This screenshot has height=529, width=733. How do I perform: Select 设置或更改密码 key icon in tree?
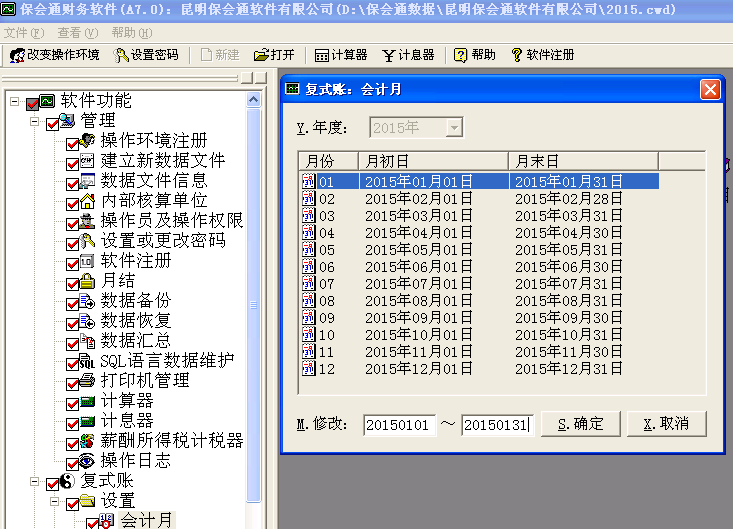[87, 240]
